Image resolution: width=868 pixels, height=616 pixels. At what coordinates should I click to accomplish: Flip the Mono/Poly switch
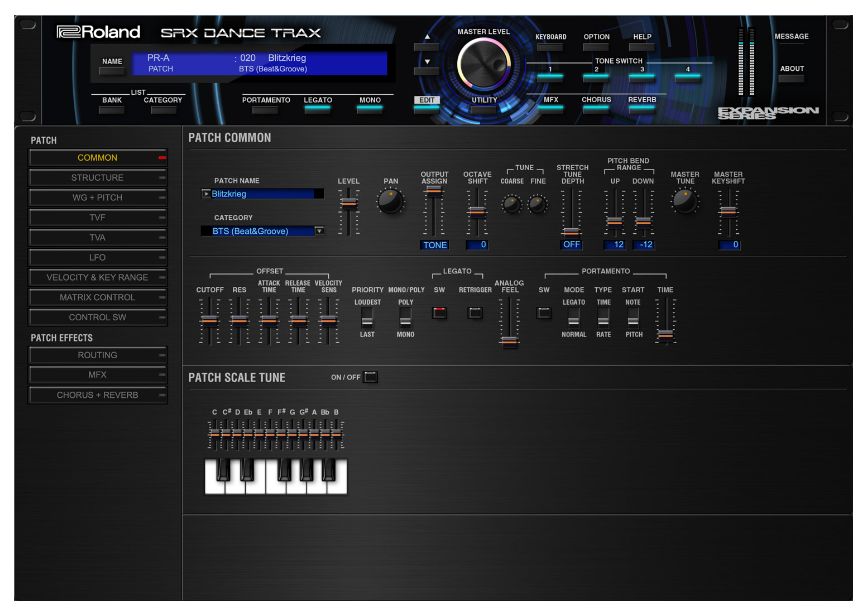405,318
